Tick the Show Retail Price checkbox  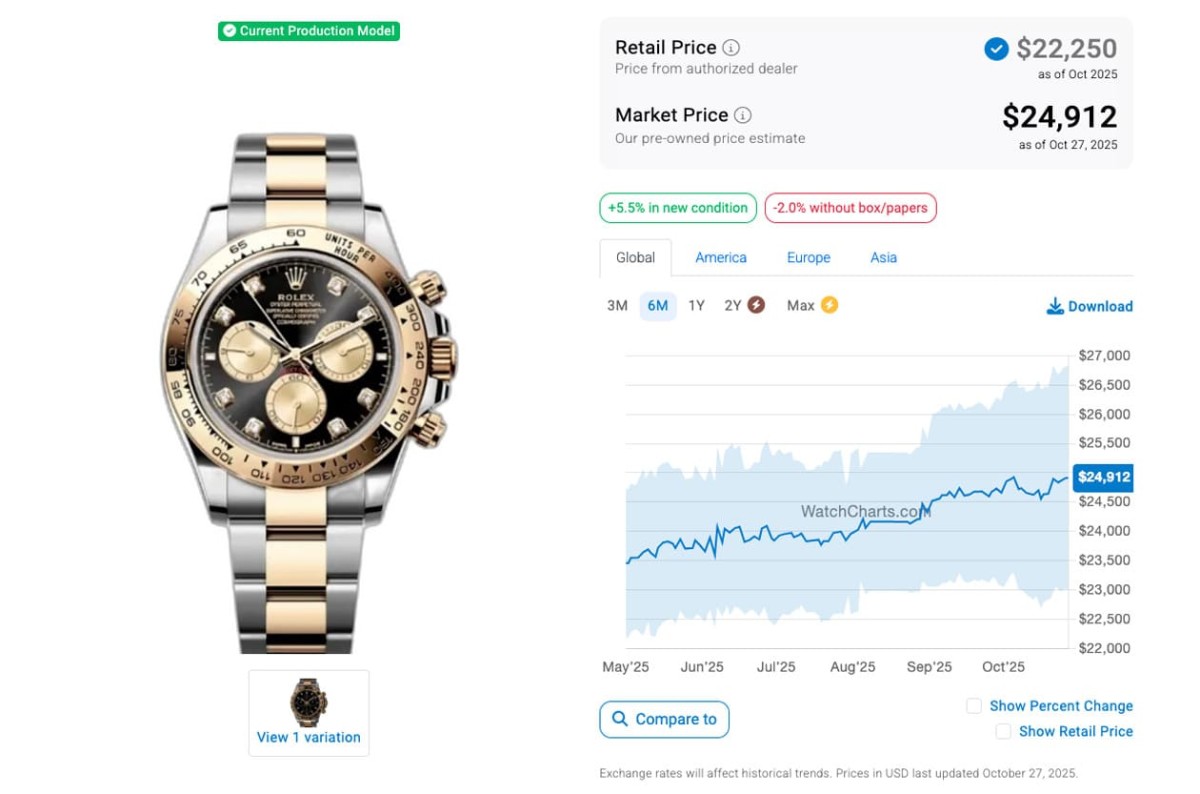(1003, 732)
